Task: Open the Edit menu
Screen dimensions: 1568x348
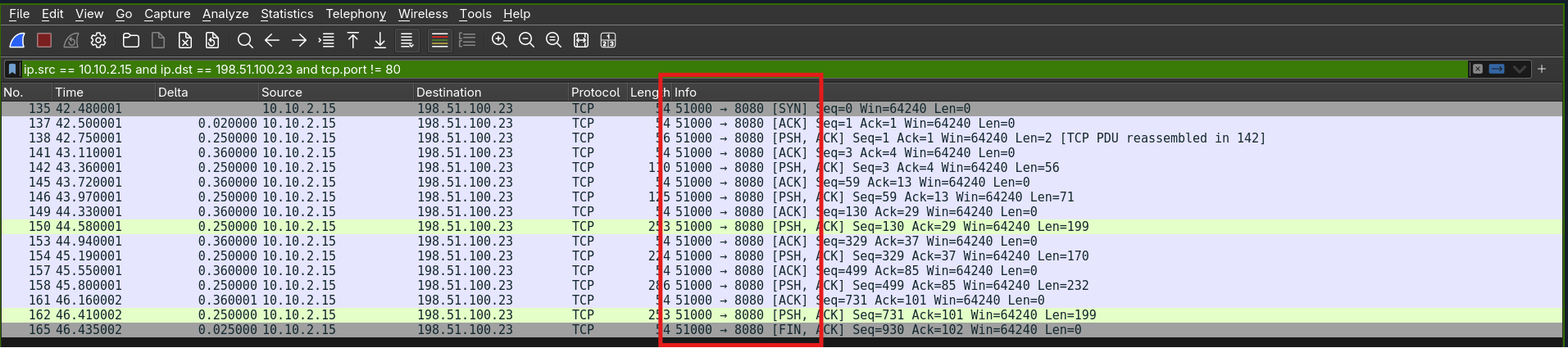Action: [52, 14]
